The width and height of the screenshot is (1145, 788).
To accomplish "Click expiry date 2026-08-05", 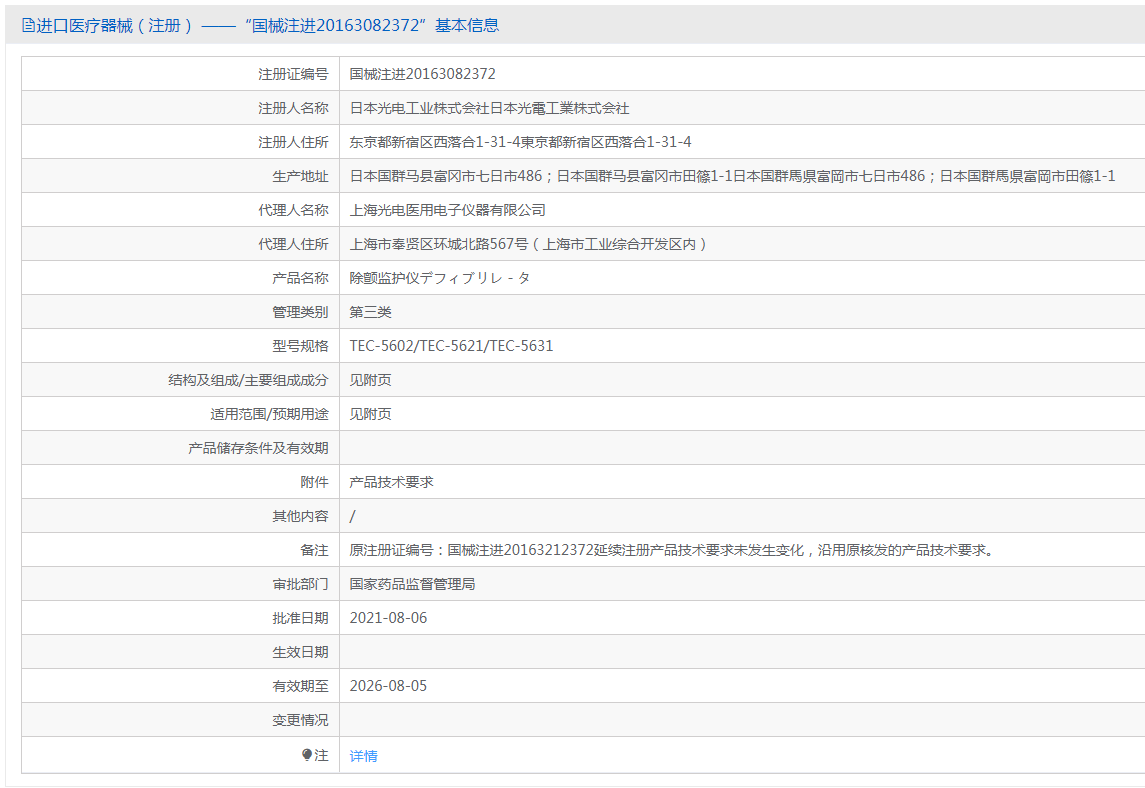I will (x=388, y=686).
